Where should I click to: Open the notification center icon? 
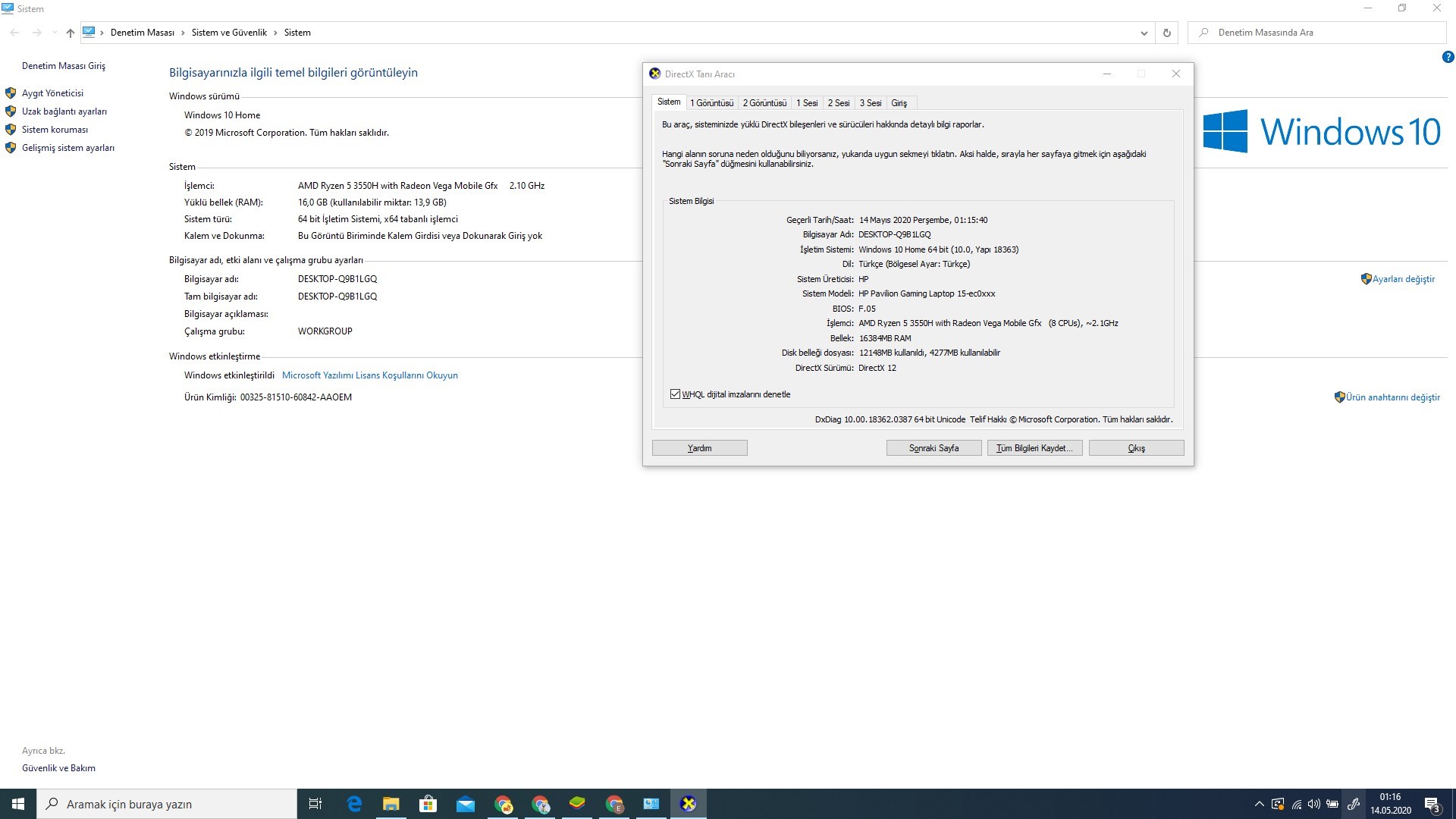1432,805
